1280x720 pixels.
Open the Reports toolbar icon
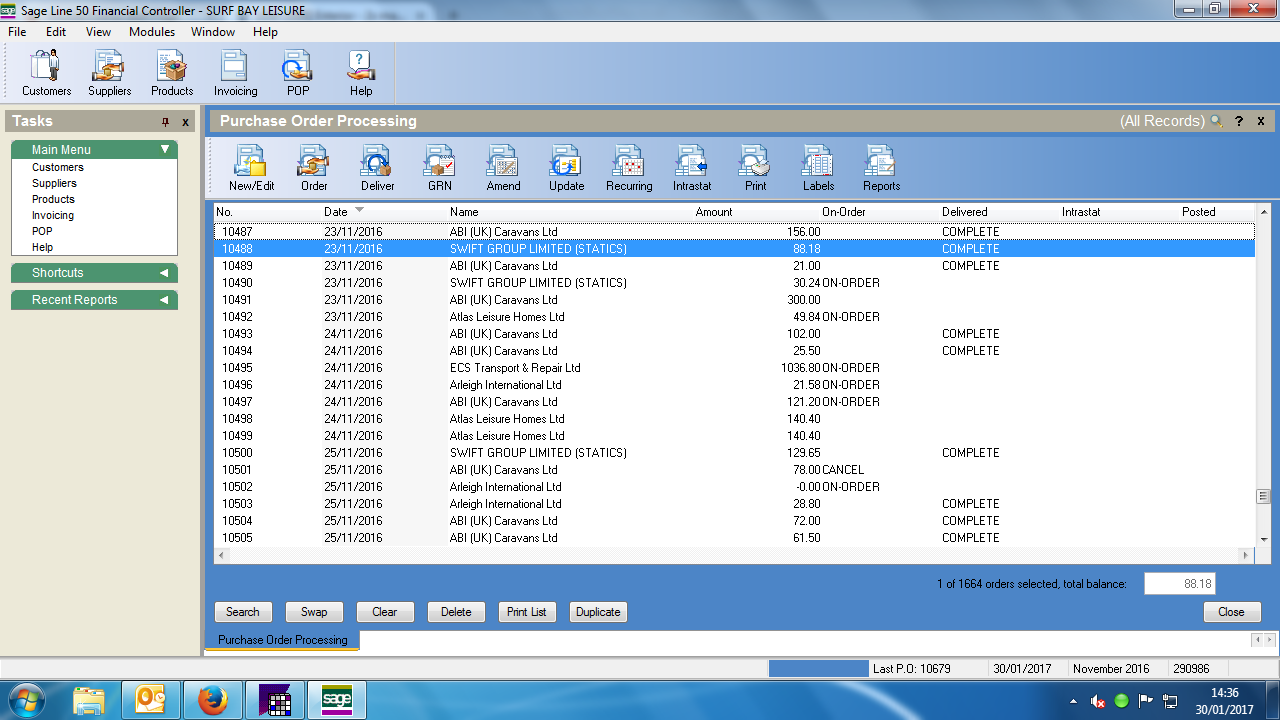pyautogui.click(x=881, y=168)
